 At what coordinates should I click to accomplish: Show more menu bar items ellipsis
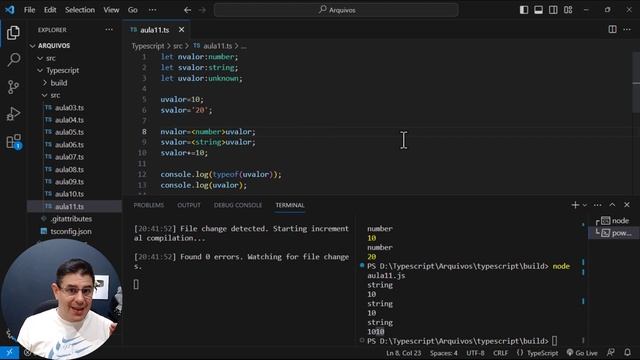[x=152, y=10]
